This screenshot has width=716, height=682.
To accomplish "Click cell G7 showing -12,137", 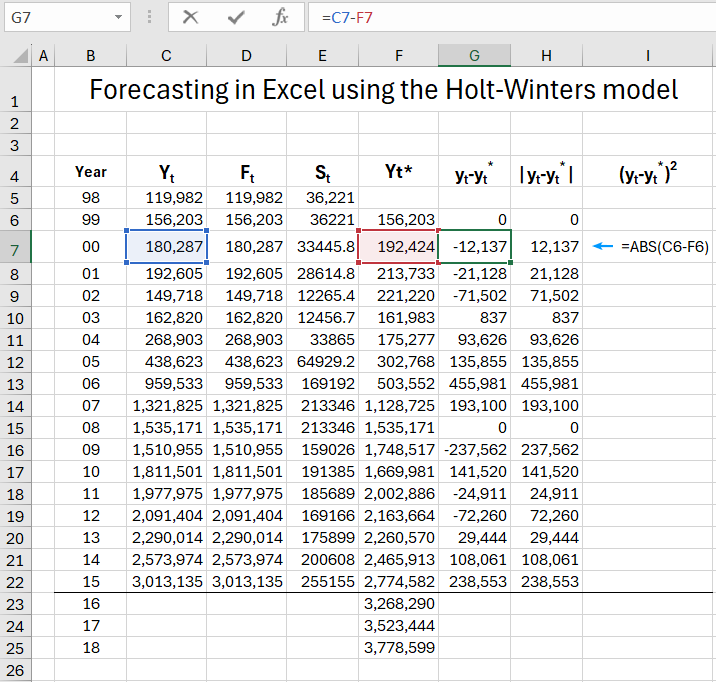I will (x=474, y=247).
